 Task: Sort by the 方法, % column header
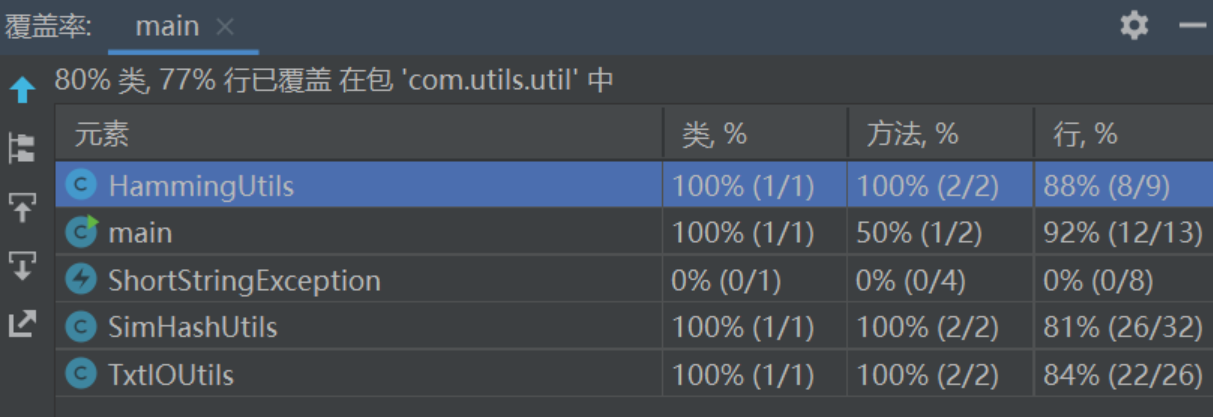tap(912, 135)
